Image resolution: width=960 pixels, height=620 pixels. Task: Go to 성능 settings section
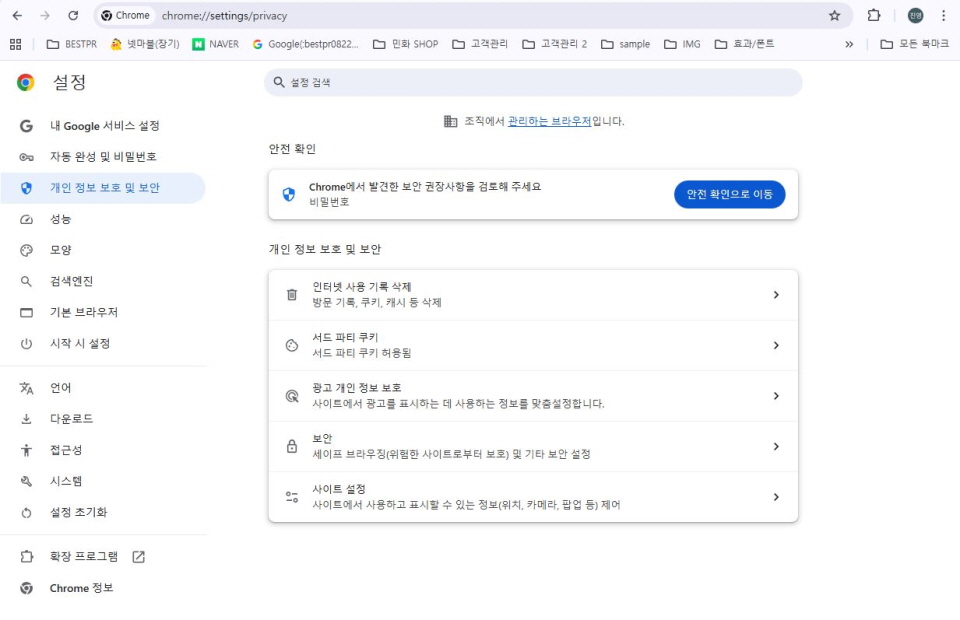[x=61, y=219]
